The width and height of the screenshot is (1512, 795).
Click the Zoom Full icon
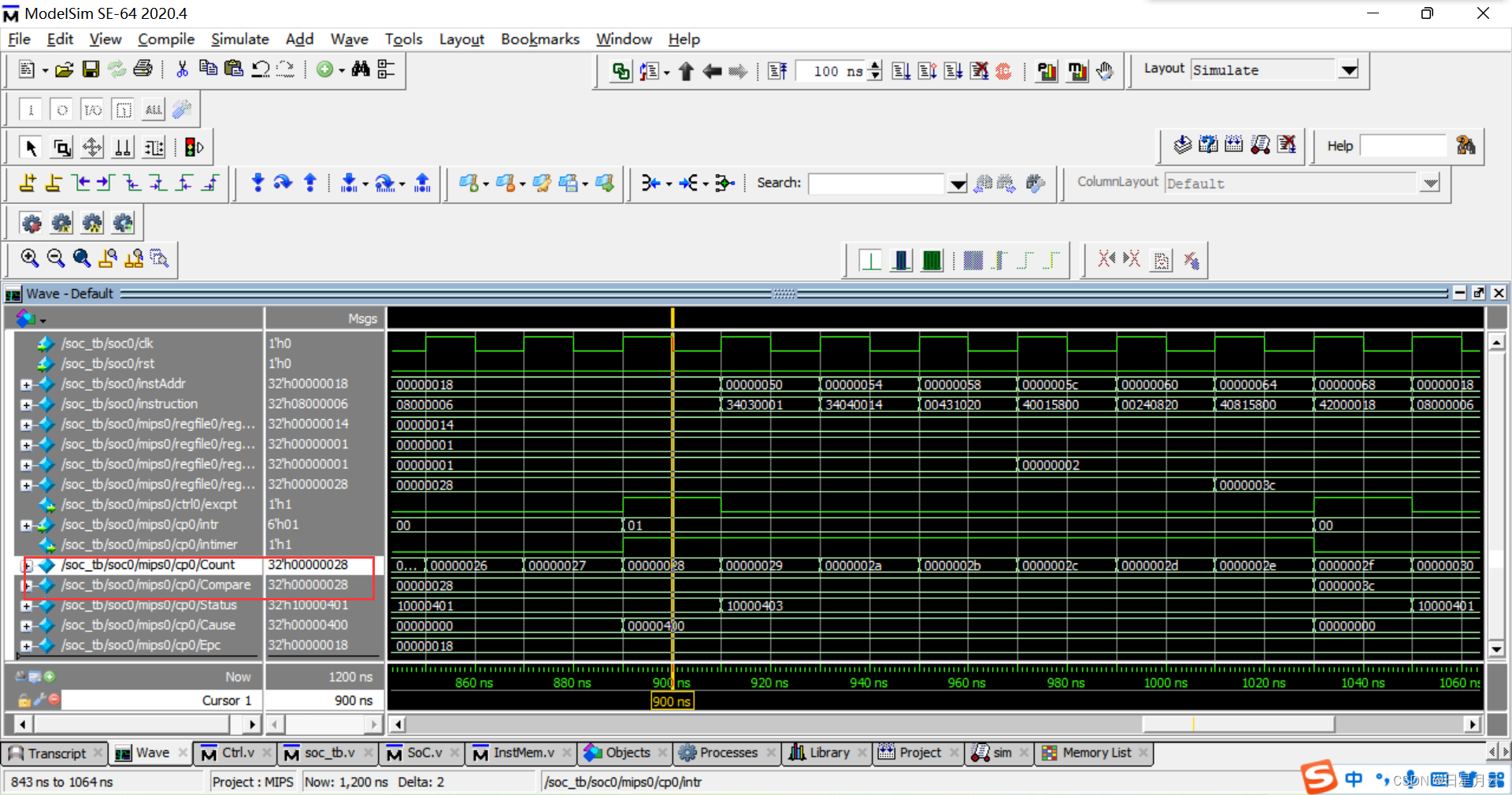(x=81, y=258)
